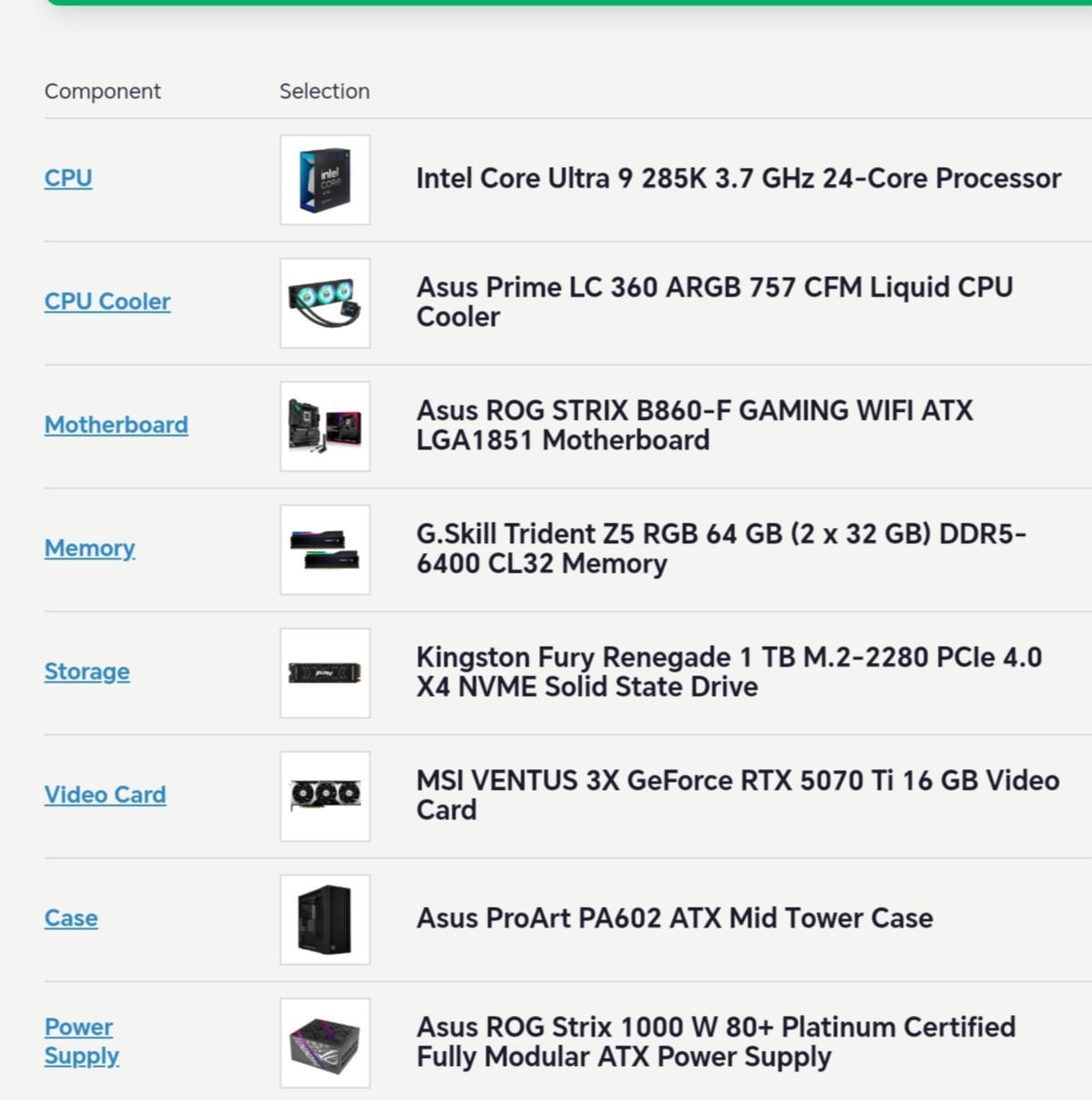Open the Video Card component link

pyautogui.click(x=105, y=794)
